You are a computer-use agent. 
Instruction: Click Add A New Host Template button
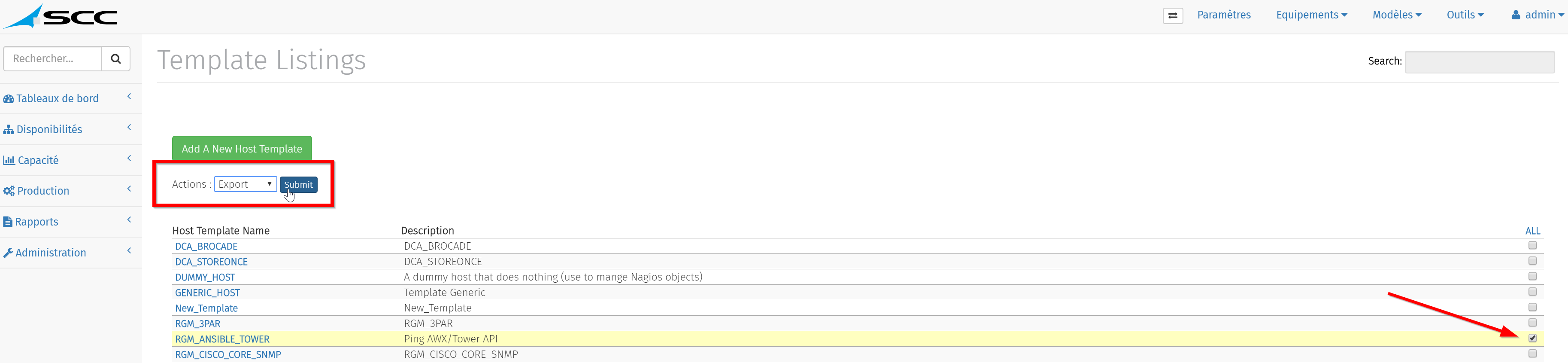pos(242,149)
